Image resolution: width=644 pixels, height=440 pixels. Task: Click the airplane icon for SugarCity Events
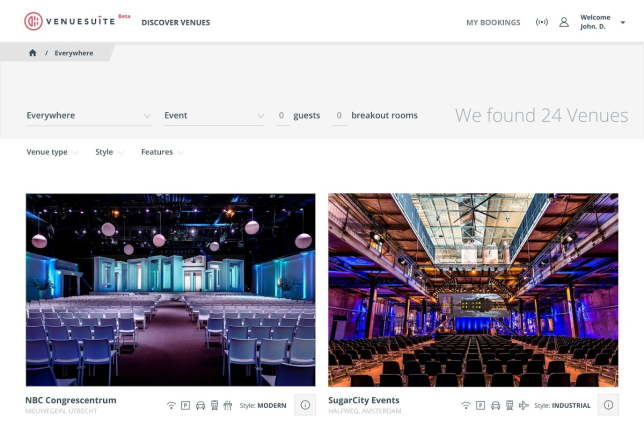524,405
